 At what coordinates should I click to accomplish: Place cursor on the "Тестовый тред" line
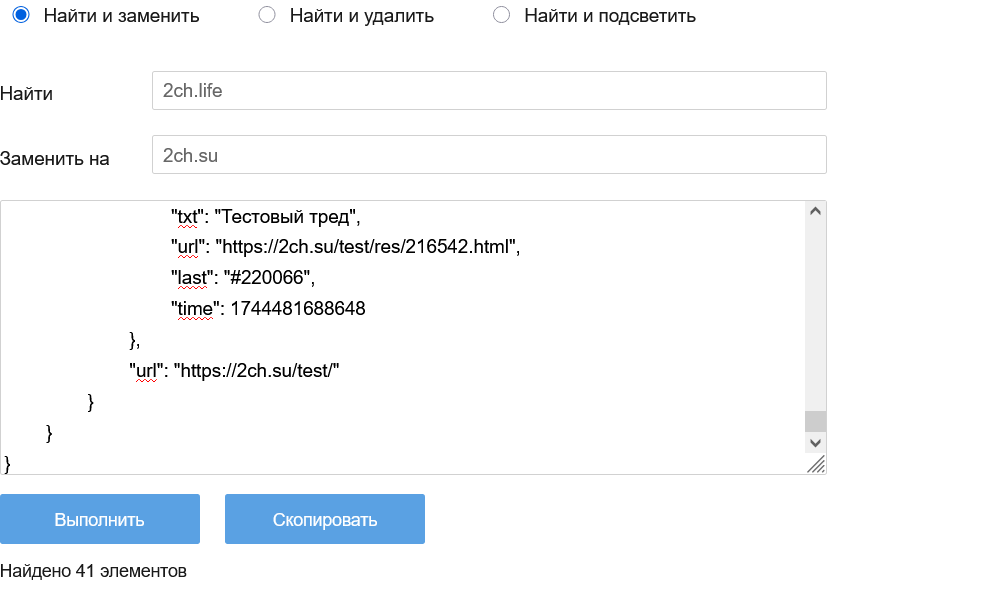click(286, 216)
